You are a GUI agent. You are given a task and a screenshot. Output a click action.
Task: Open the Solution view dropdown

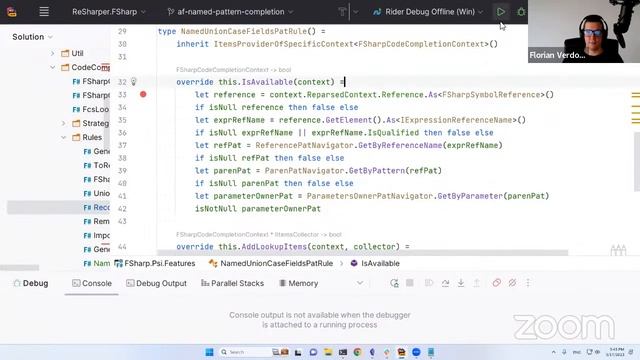(33, 37)
